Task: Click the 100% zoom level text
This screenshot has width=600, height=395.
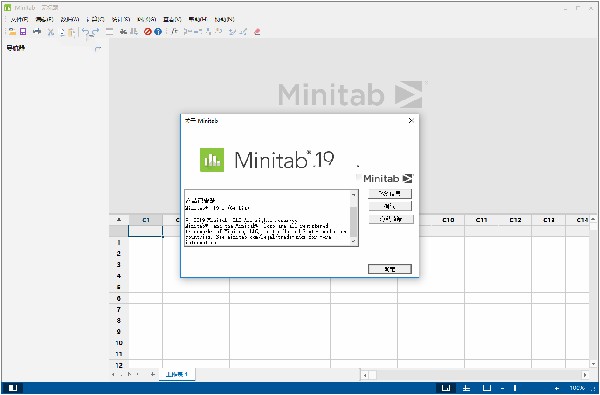Action: pyautogui.click(x=577, y=388)
